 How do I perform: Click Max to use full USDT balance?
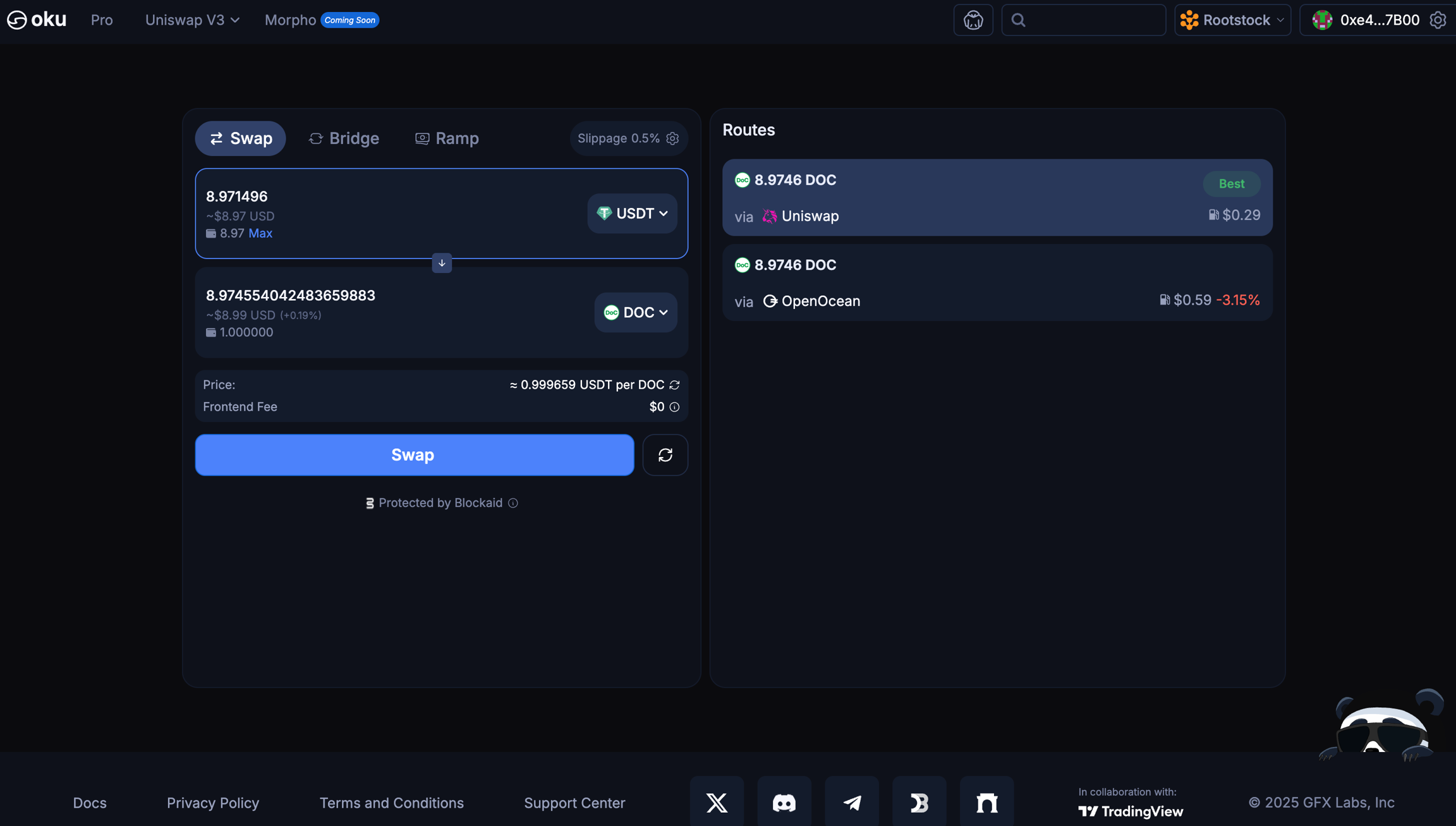pos(260,233)
